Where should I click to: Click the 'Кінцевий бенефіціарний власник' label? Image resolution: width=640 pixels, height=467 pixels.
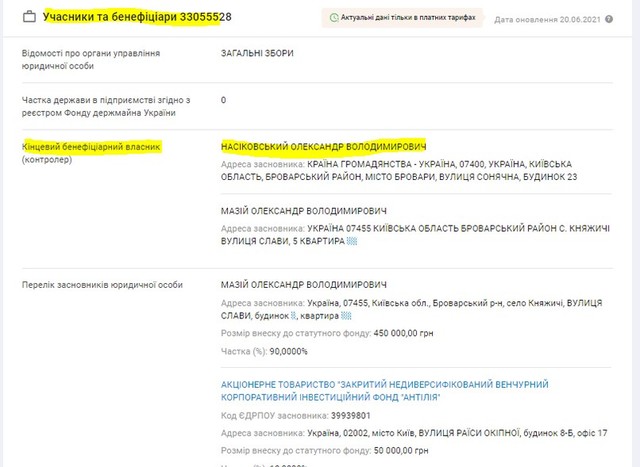click(91, 147)
